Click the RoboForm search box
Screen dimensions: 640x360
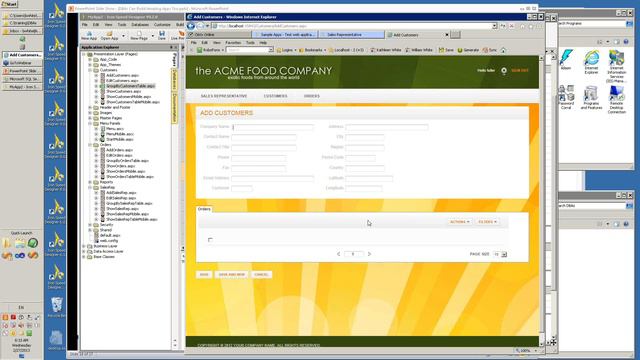pos(250,50)
